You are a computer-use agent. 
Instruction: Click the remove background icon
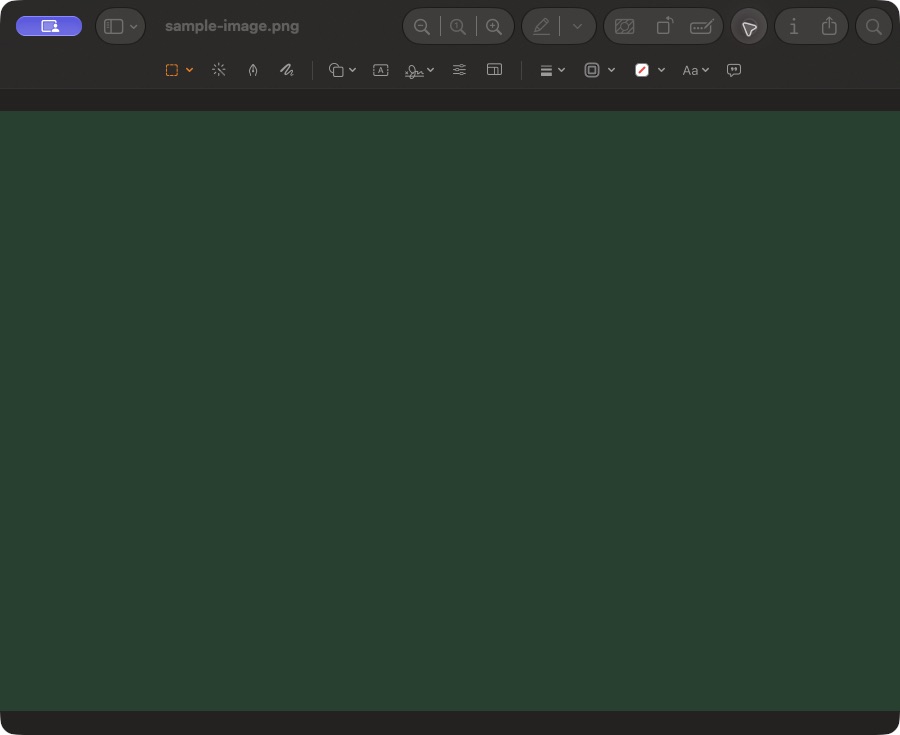pyautogui.click(x=624, y=26)
